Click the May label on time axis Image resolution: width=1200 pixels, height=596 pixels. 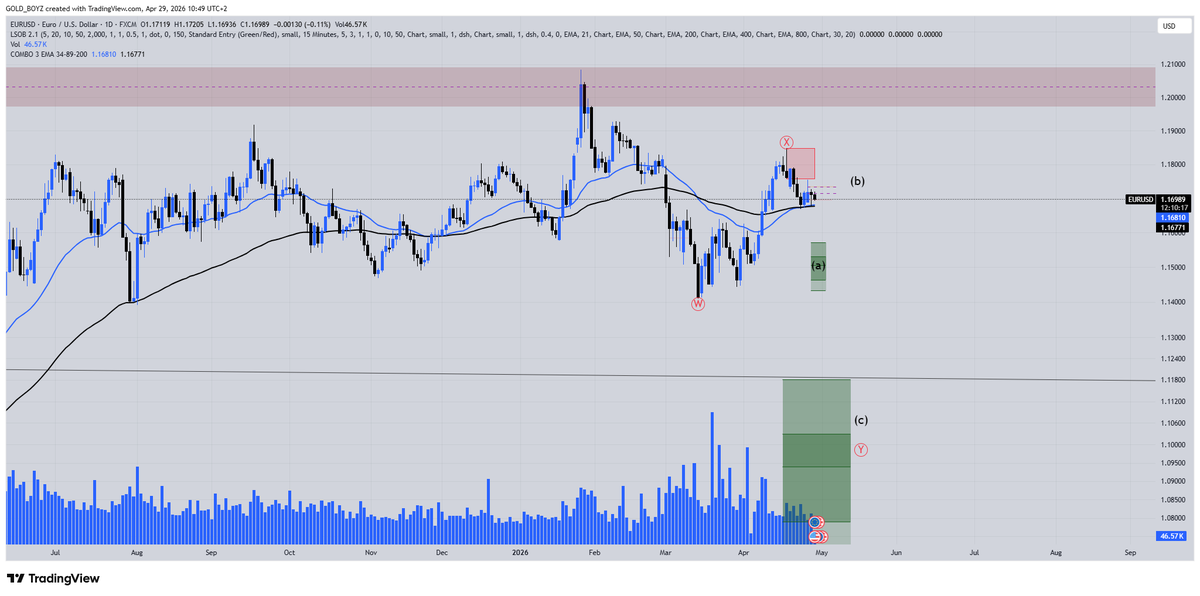(821, 552)
